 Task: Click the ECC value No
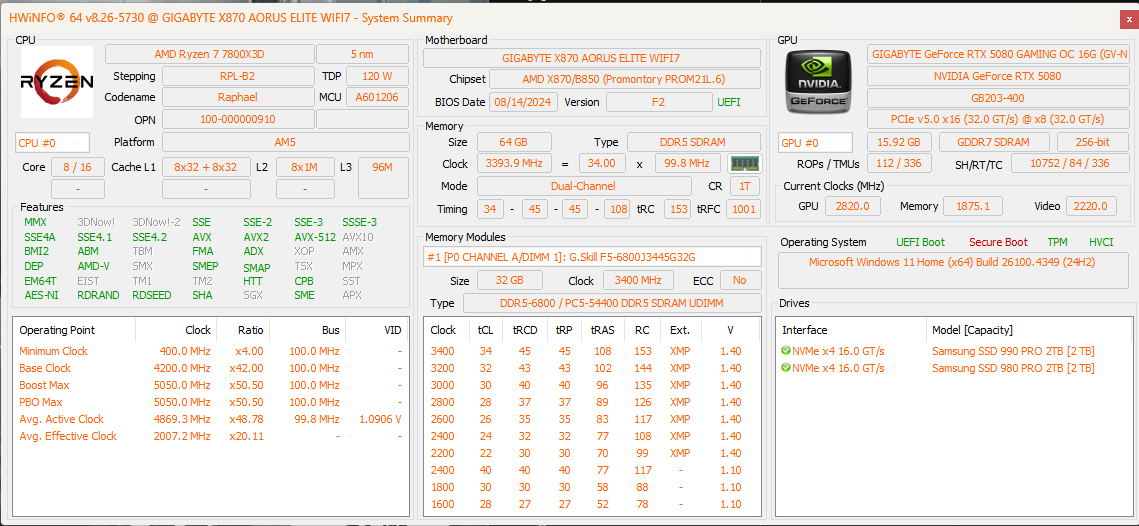click(739, 280)
